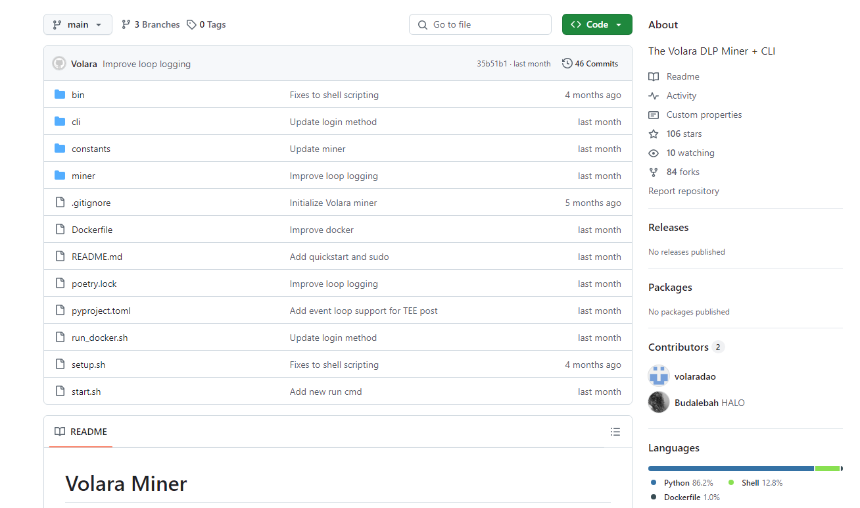This screenshot has width=860, height=508.
Task: Open the pyproject.toml file name
Action: click(101, 311)
